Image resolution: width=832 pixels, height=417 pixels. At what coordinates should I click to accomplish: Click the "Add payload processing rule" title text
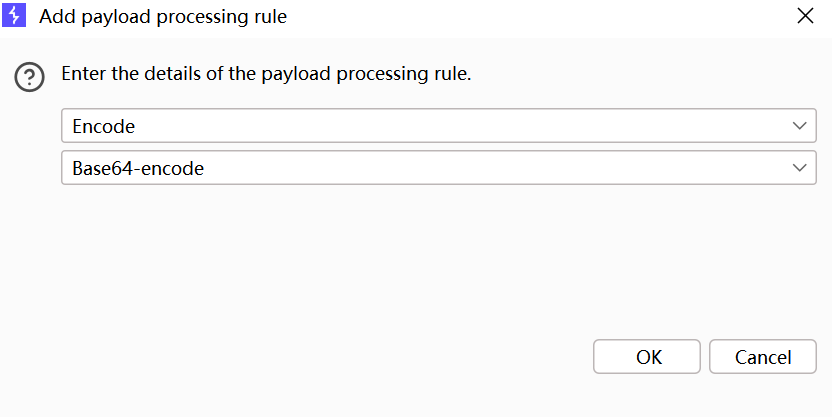[163, 16]
